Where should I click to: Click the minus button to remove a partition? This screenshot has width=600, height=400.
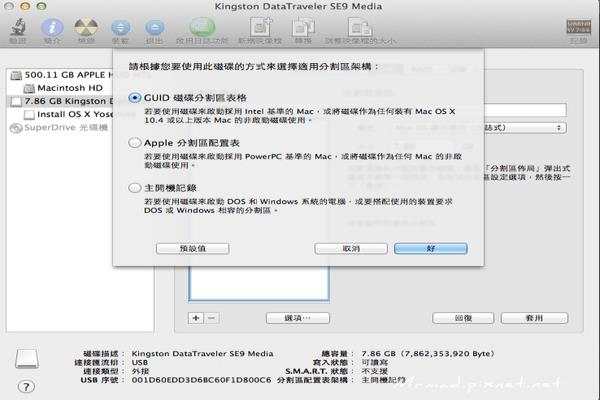pos(212,318)
